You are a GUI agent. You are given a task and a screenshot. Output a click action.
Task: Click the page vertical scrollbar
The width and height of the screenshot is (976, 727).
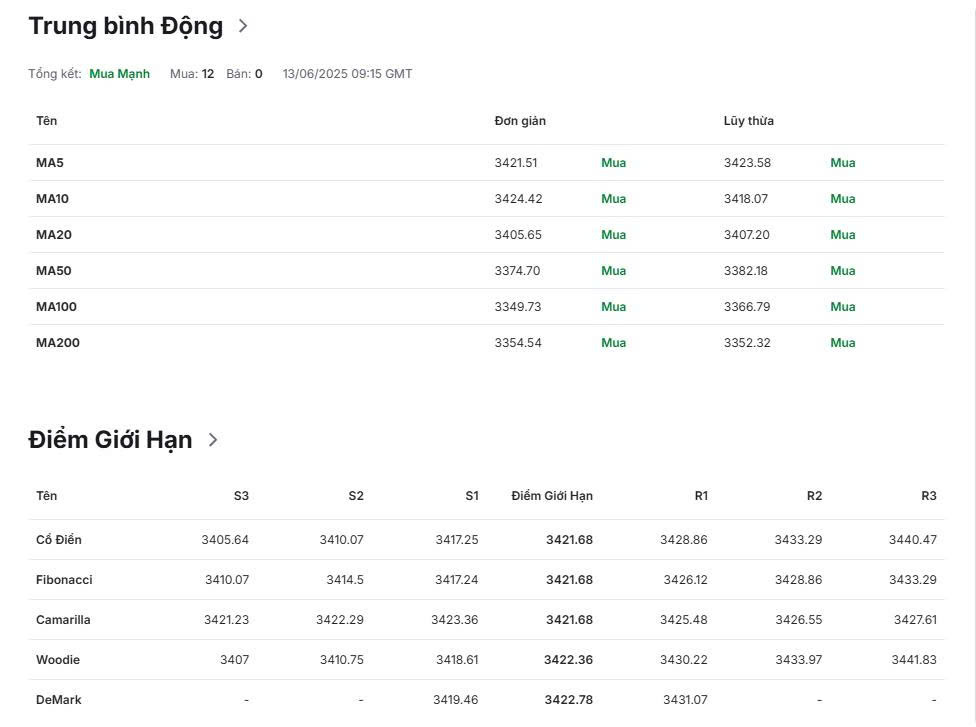click(971, 364)
